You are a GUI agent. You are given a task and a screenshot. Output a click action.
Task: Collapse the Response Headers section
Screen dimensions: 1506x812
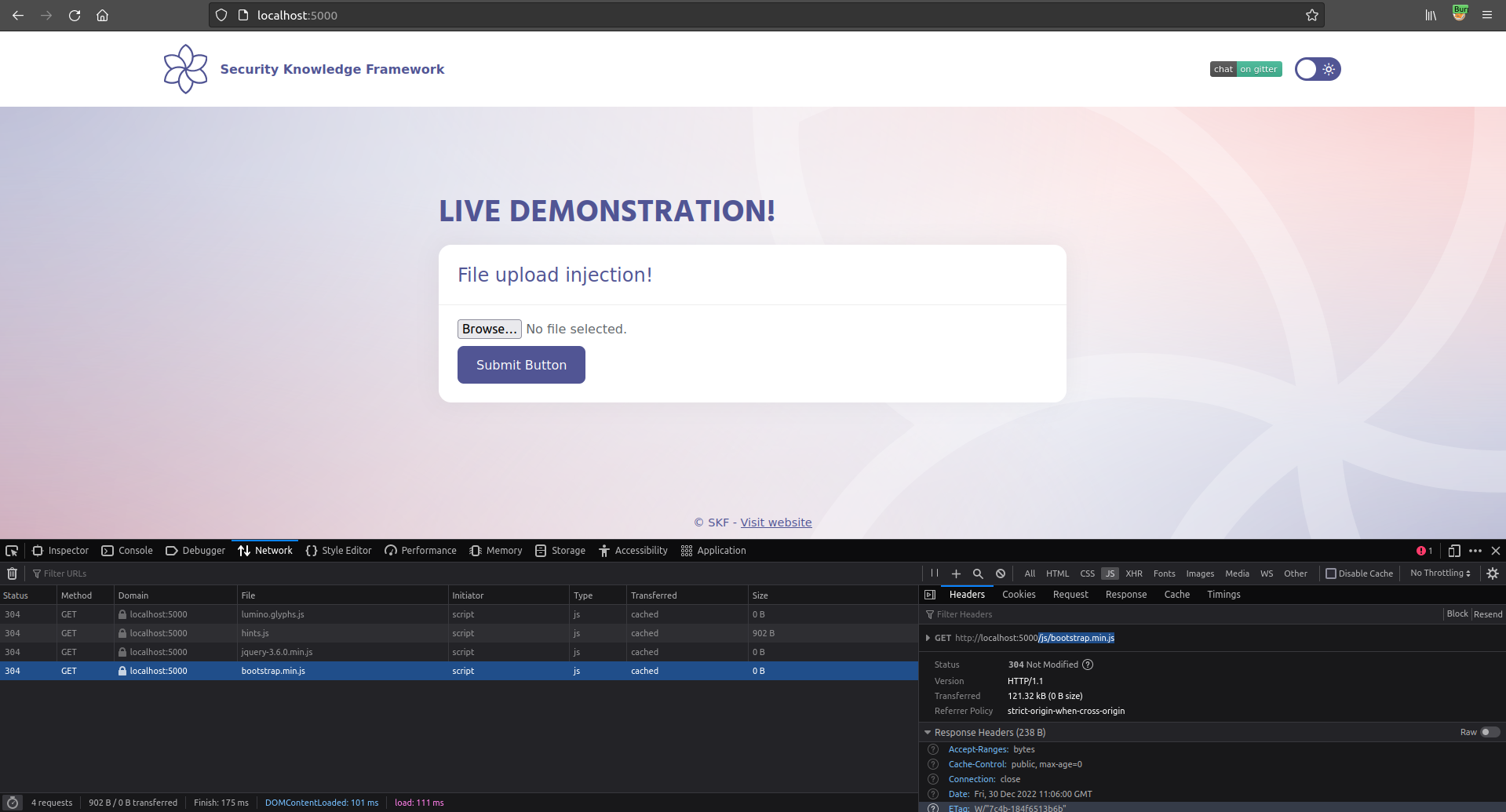[x=928, y=732]
